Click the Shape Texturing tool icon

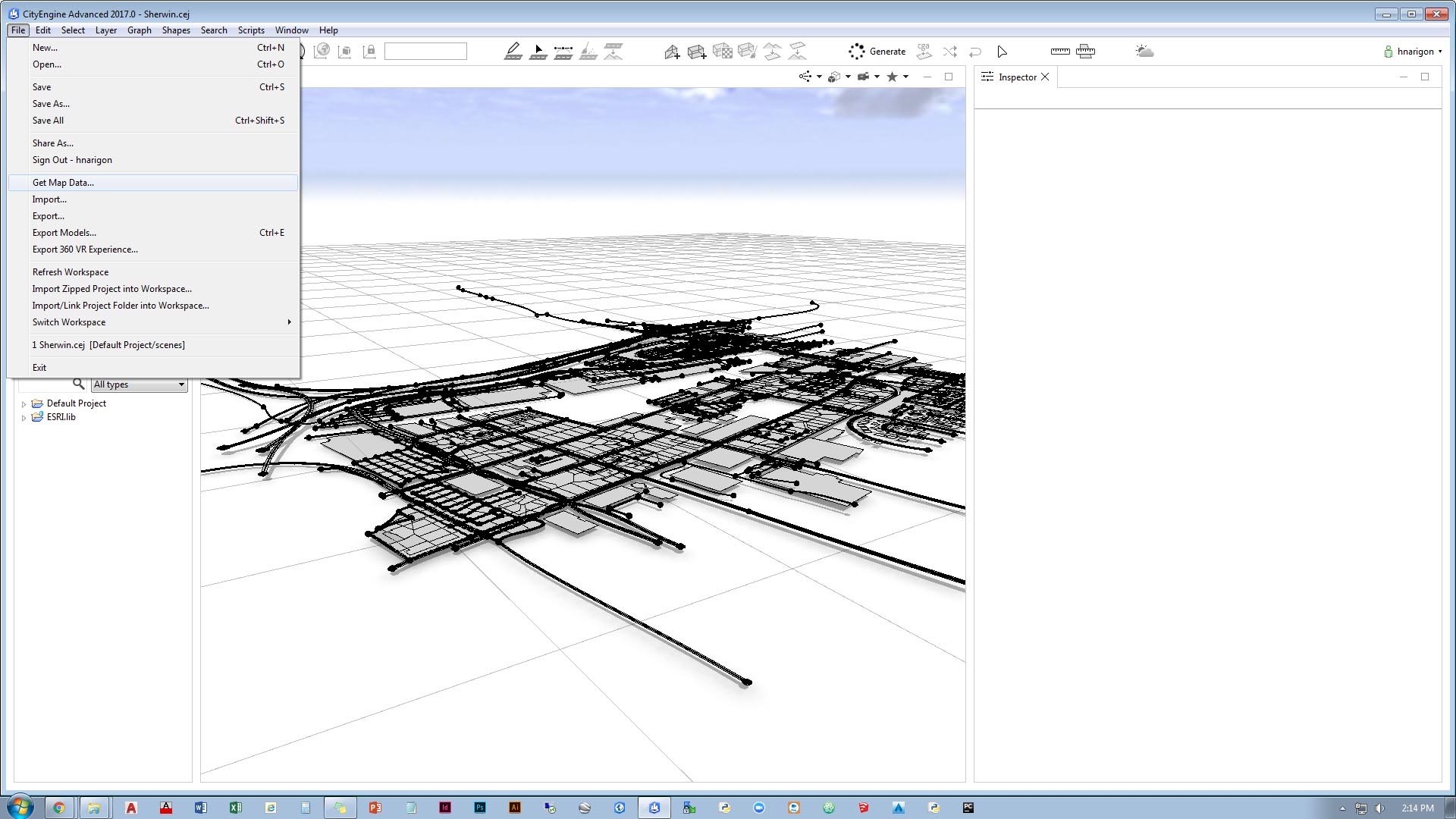tap(723, 52)
